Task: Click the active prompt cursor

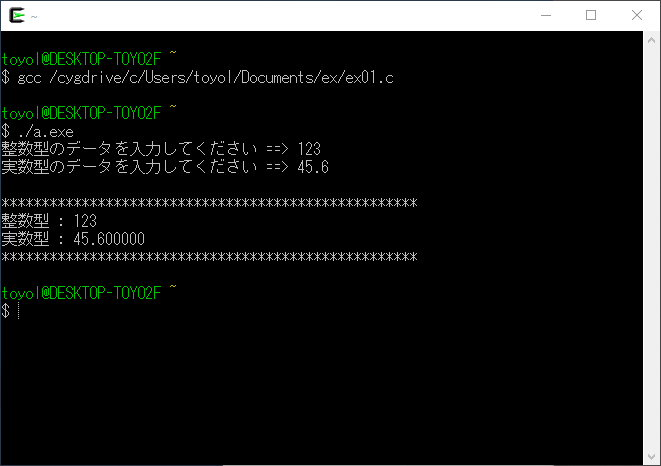Action: pos(19,311)
